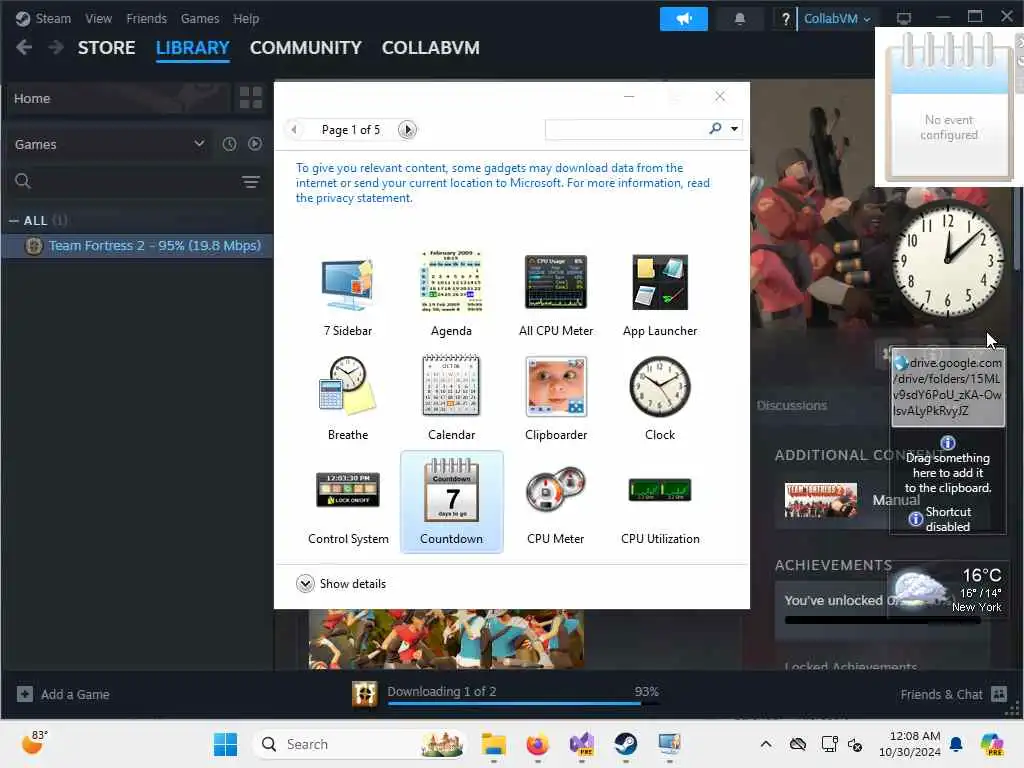Show hidden system tray icons chevron

pos(765,744)
